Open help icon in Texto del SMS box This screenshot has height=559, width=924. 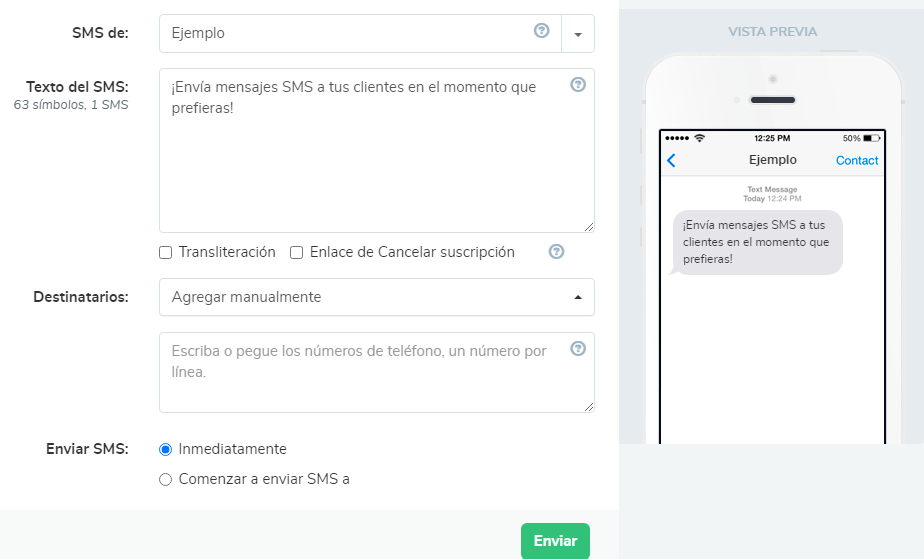pos(578,85)
